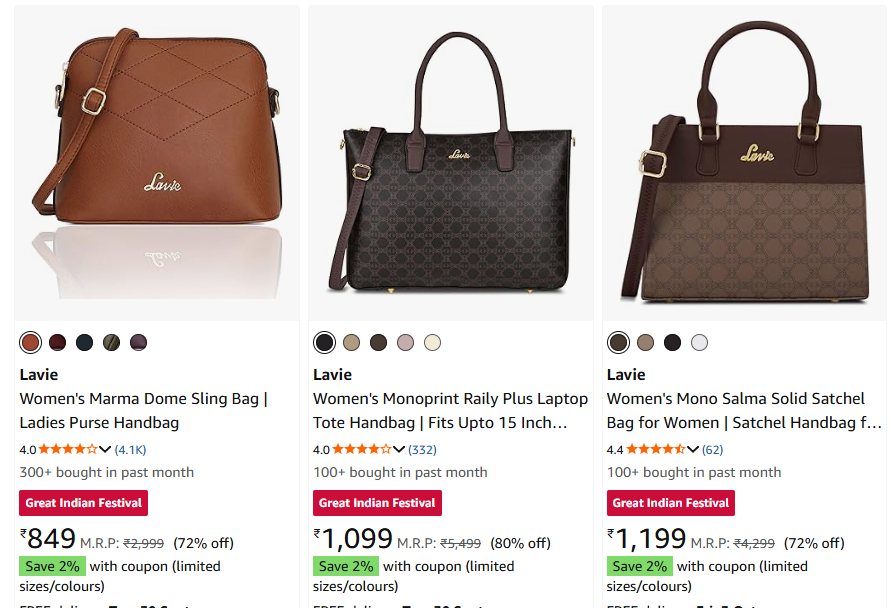The width and height of the screenshot is (891, 608).
Task: Choose maroon color swatch for Marma Dome Sling Bag
Action: point(57,343)
